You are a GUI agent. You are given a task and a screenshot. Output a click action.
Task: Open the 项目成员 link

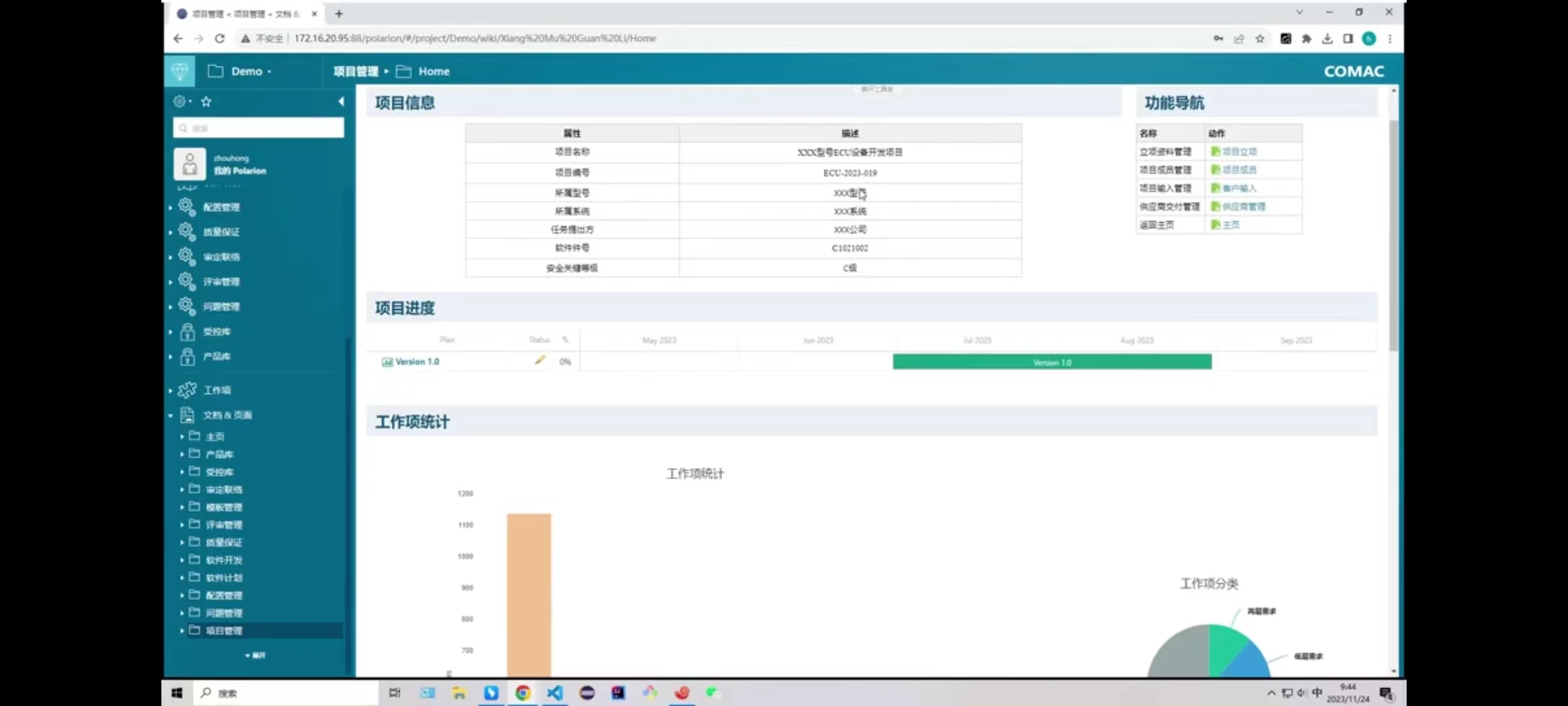[x=1239, y=170]
